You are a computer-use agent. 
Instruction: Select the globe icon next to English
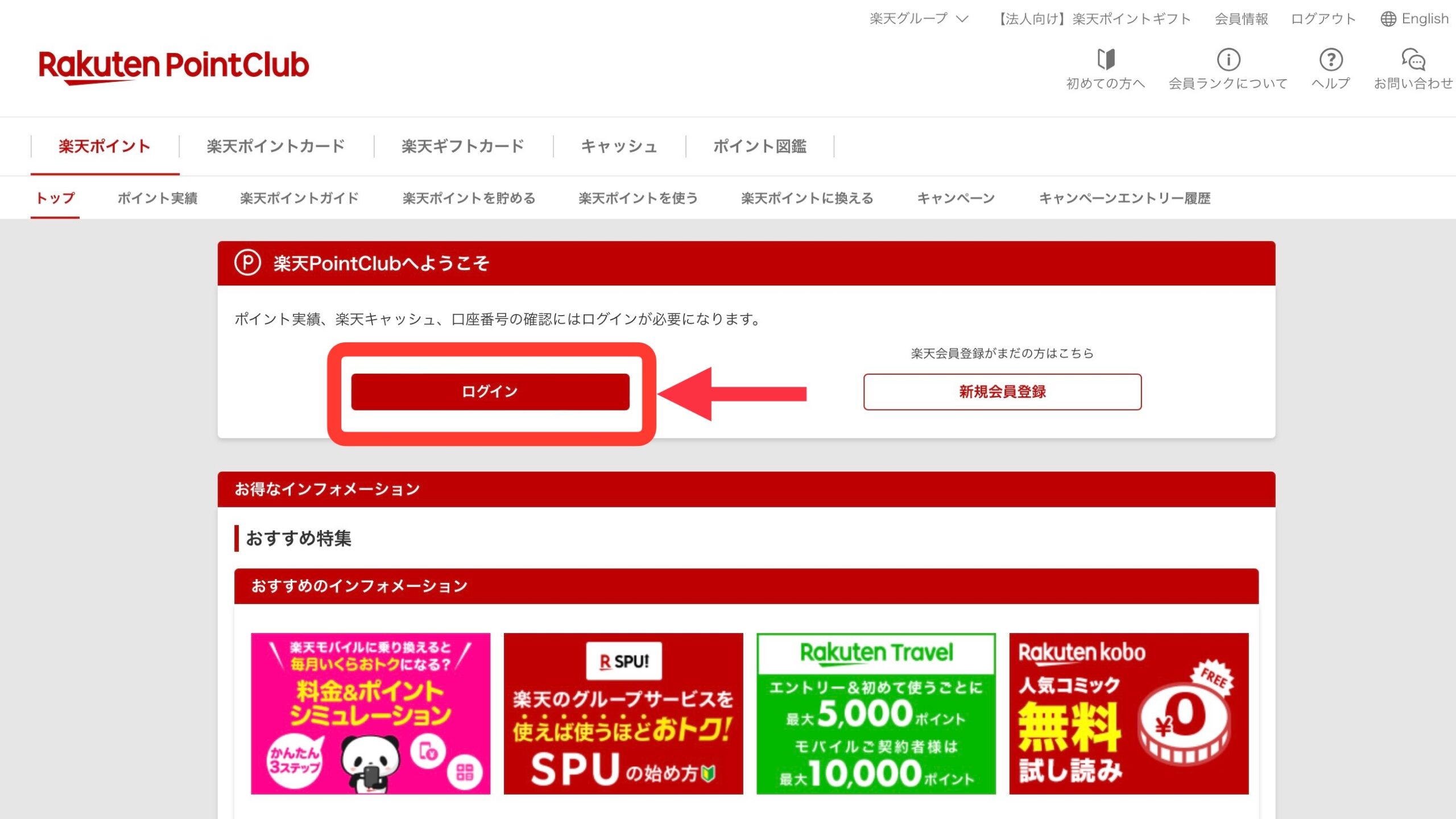click(1388, 18)
